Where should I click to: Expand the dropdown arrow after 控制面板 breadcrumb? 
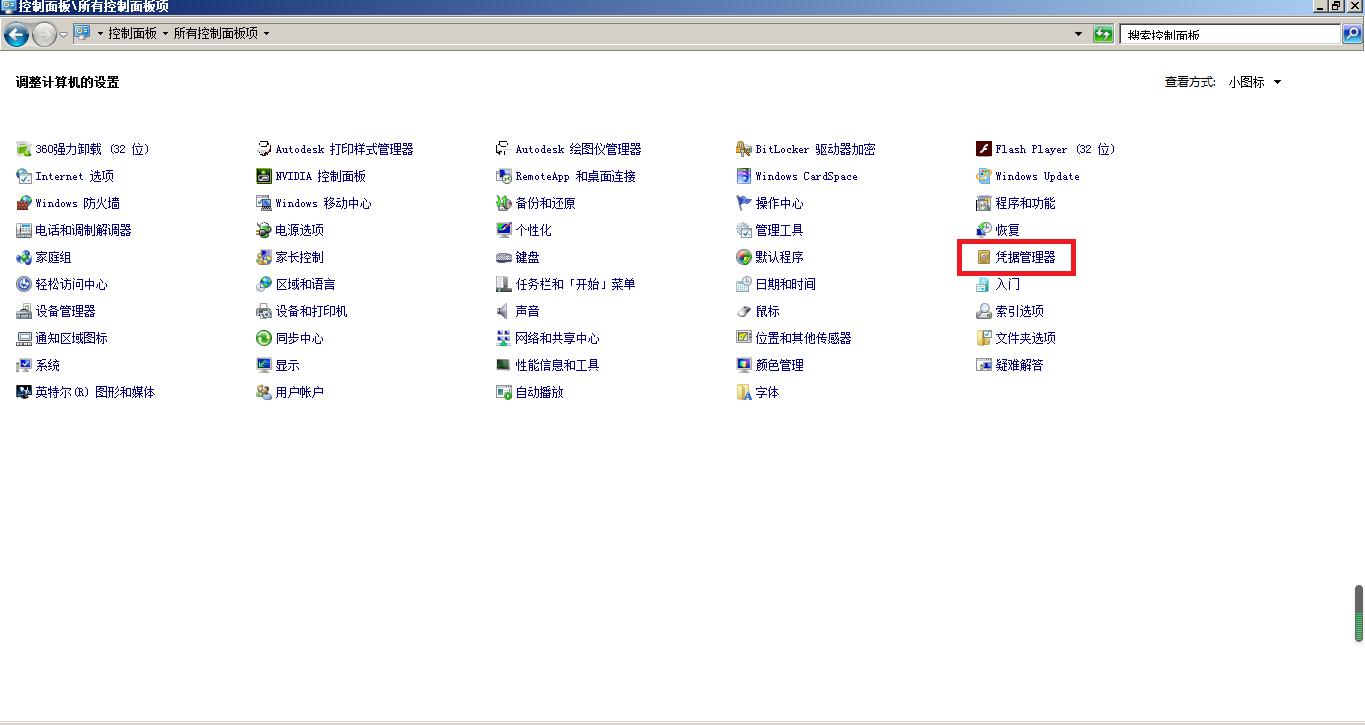click(165, 33)
